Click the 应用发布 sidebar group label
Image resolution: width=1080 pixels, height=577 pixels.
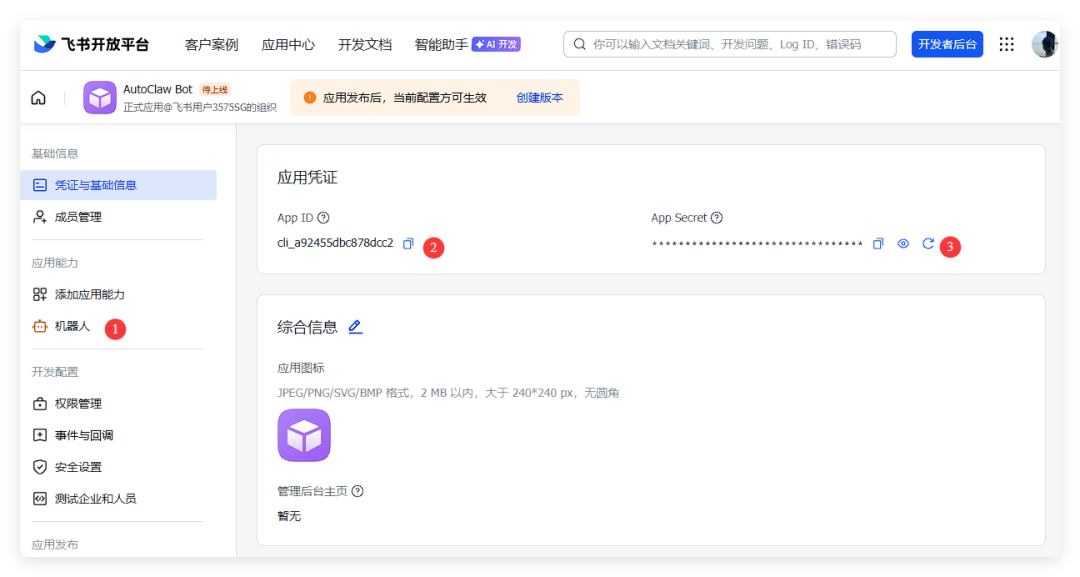tap(55, 545)
